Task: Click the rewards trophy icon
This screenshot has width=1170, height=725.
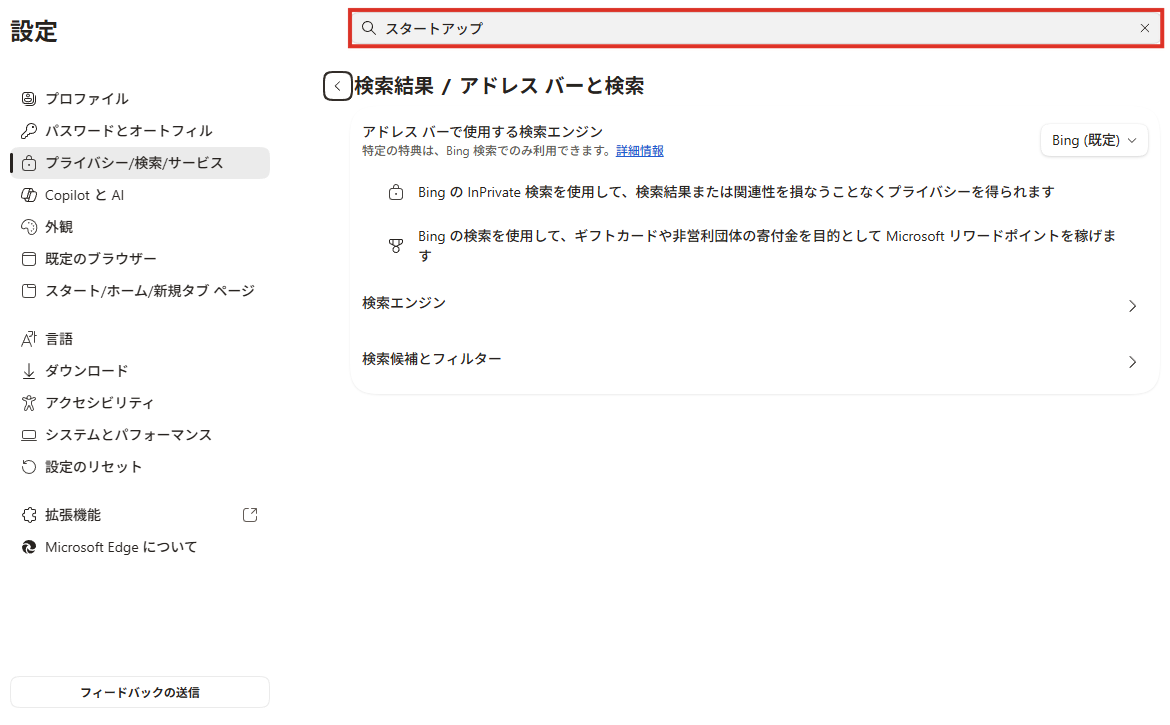Action: tap(395, 245)
